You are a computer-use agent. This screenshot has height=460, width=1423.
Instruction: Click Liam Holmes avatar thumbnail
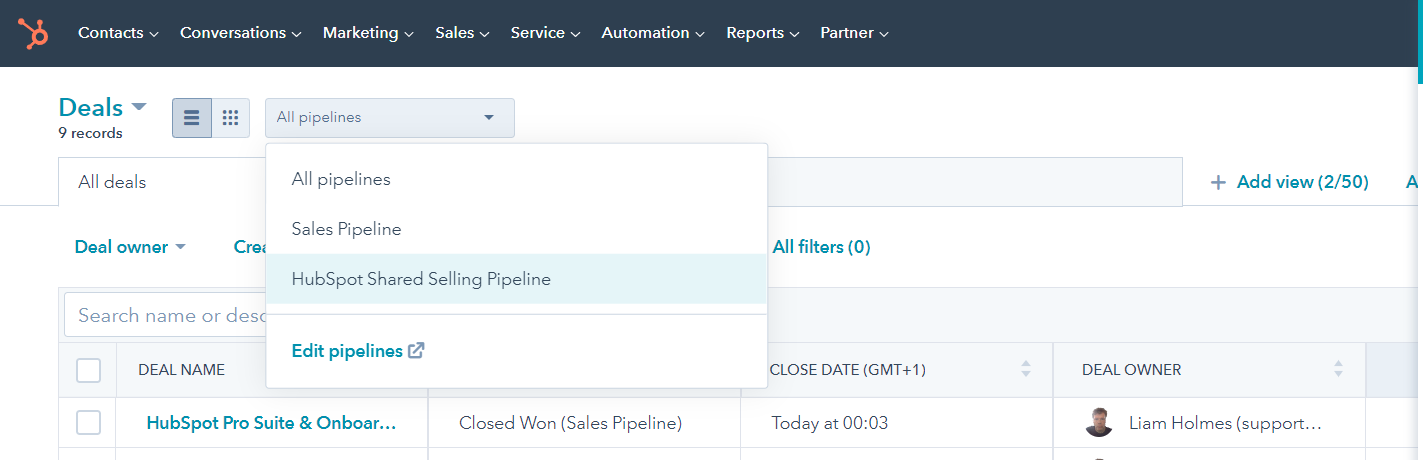coord(1099,423)
